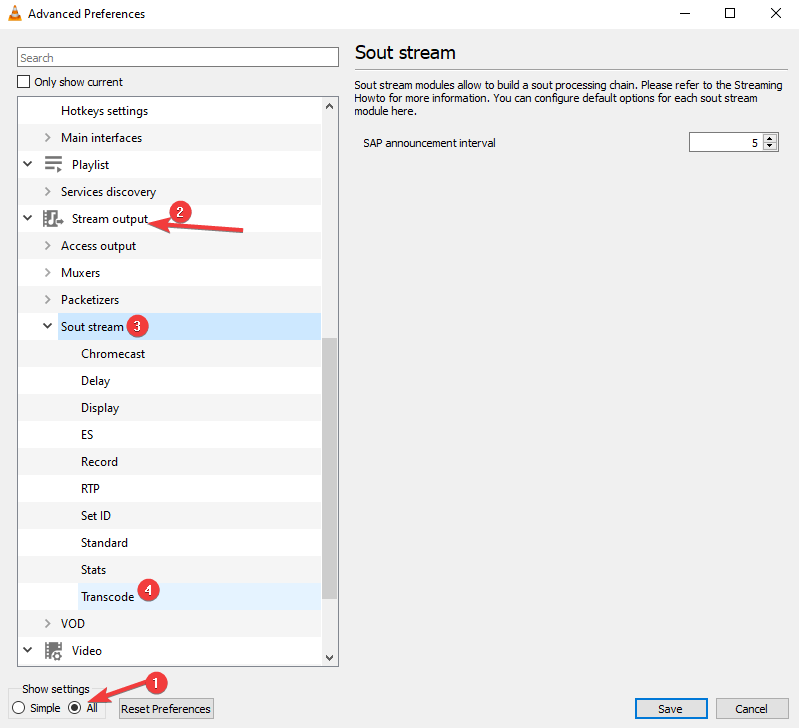Expand the VOD tree node

47,624
